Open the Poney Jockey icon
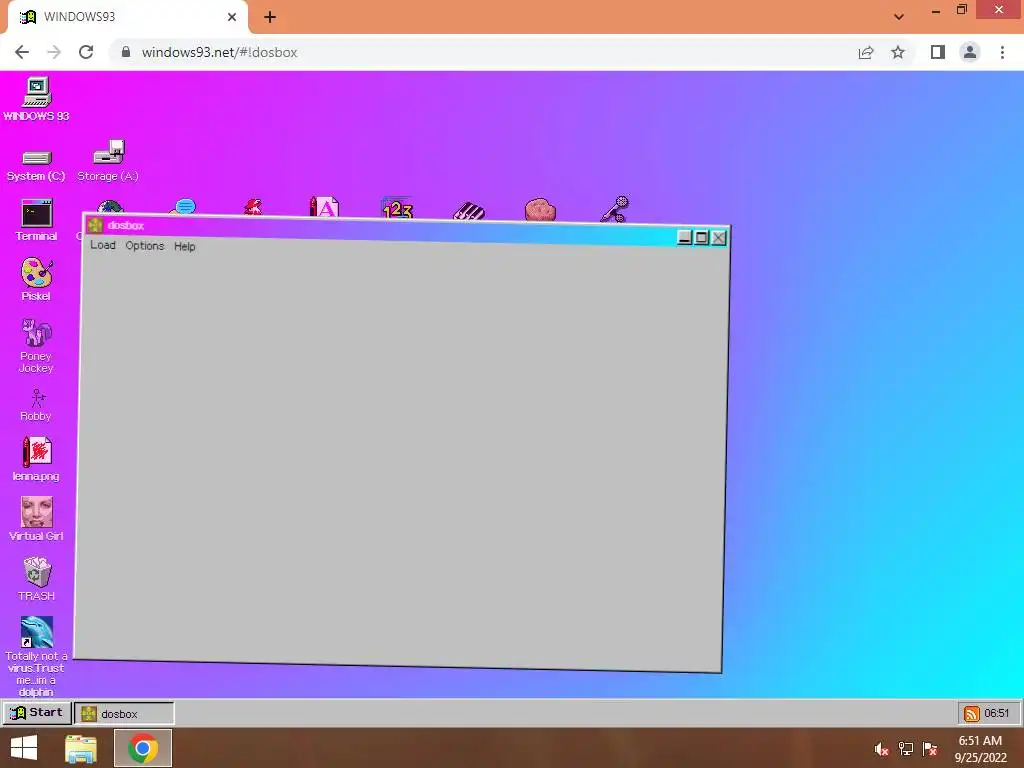 point(37,345)
